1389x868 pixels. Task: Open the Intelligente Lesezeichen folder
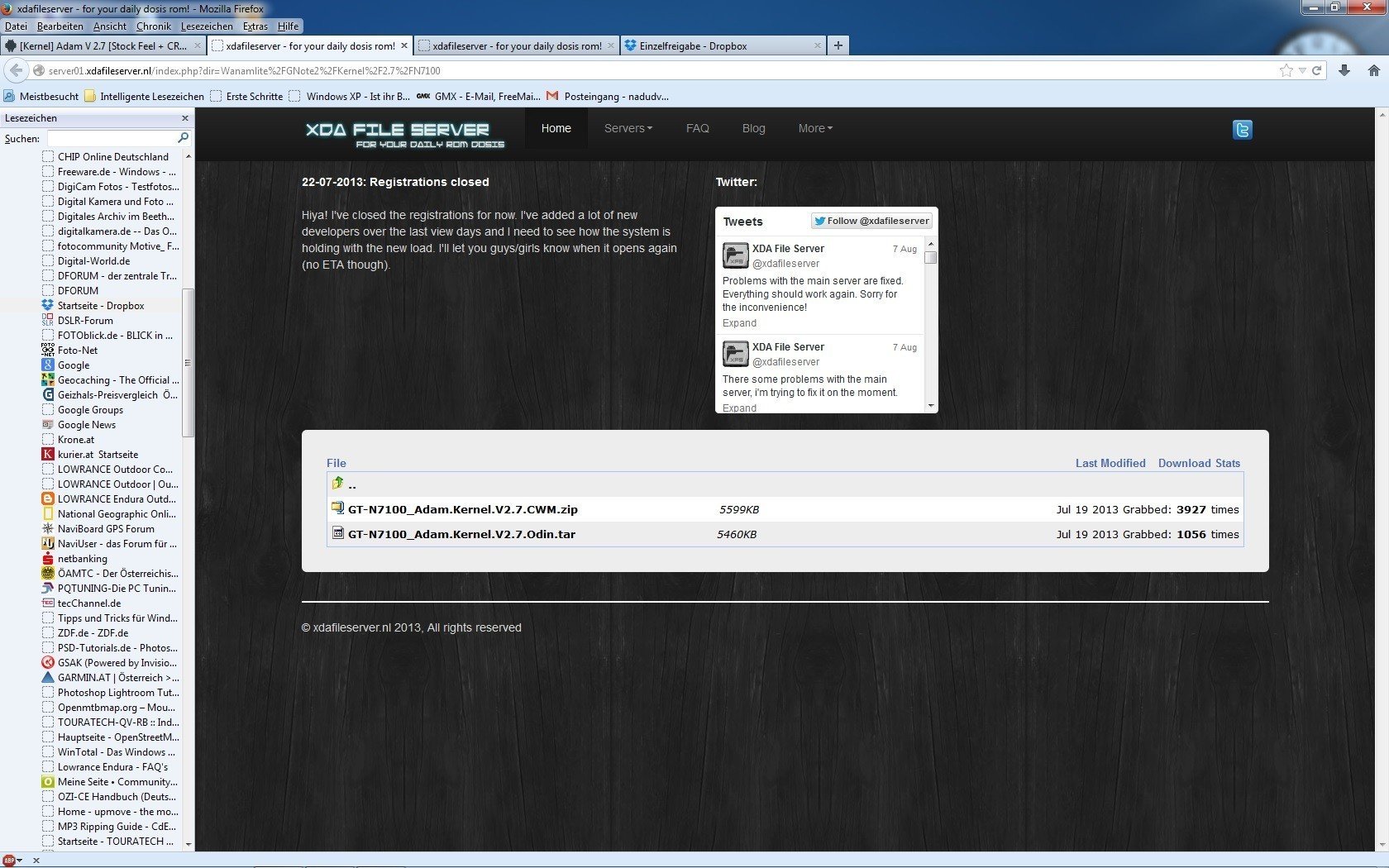[144, 96]
